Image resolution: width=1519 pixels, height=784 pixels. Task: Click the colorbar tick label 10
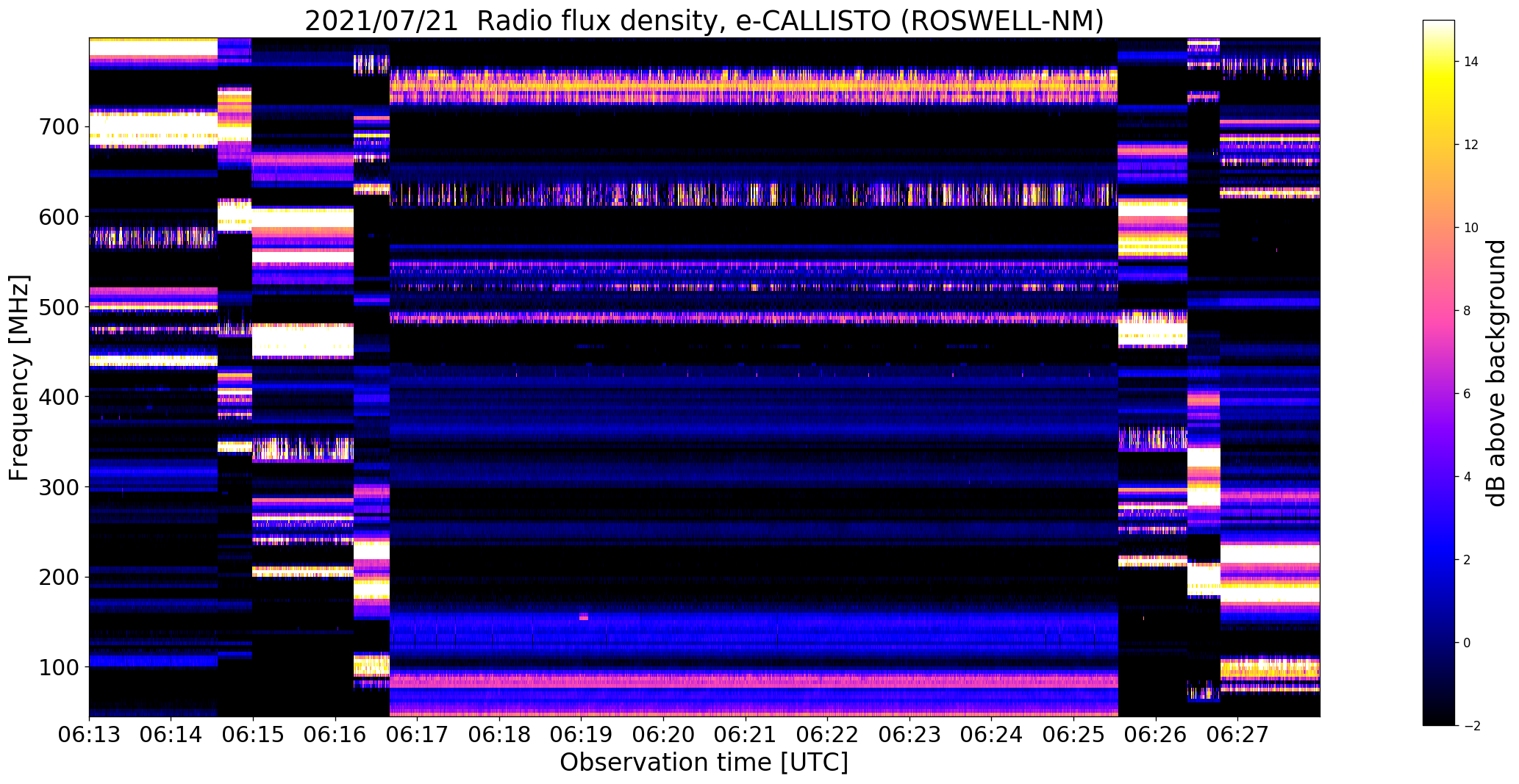pyautogui.click(x=1470, y=228)
